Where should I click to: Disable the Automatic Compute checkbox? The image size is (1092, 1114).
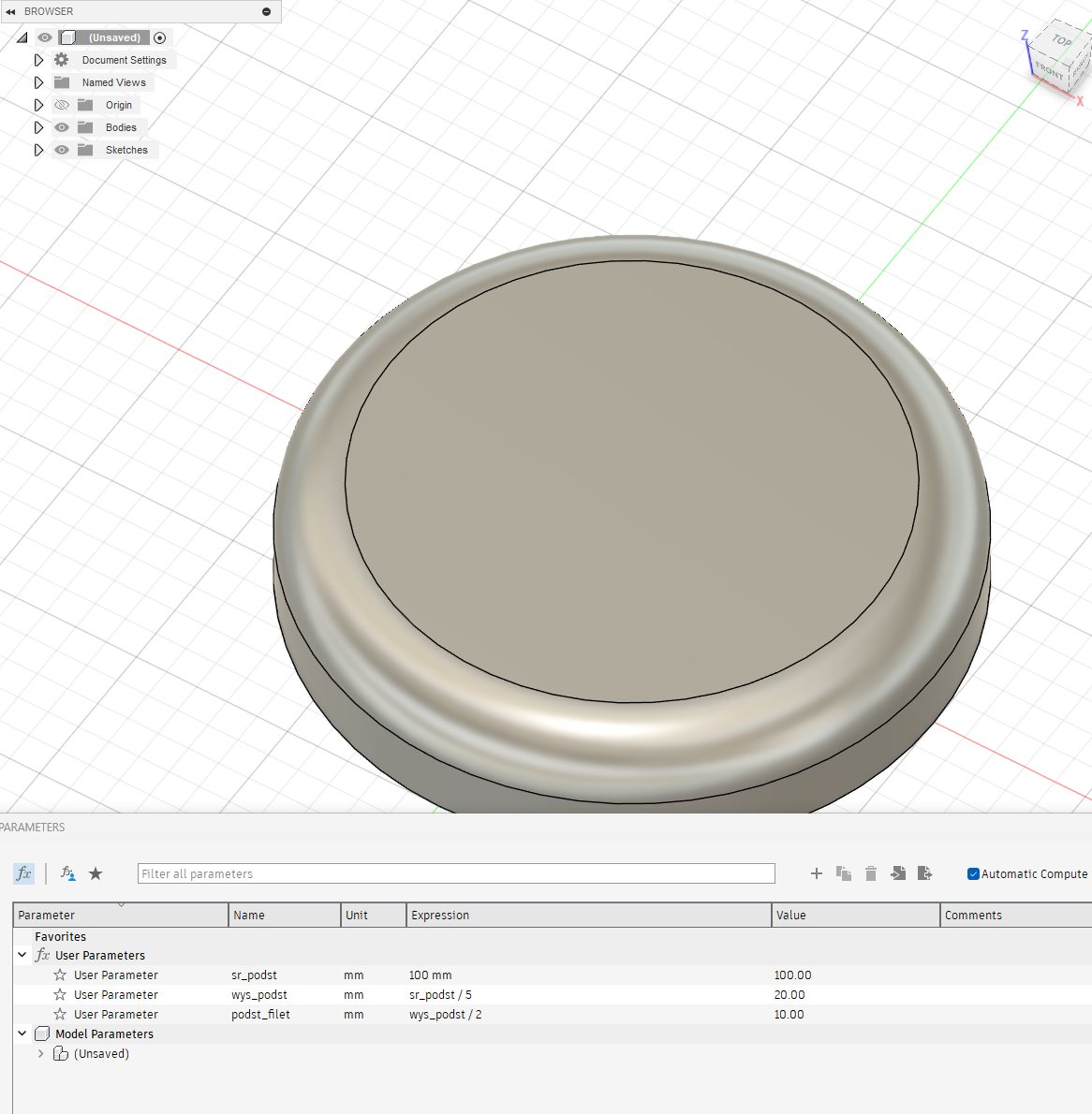973,873
